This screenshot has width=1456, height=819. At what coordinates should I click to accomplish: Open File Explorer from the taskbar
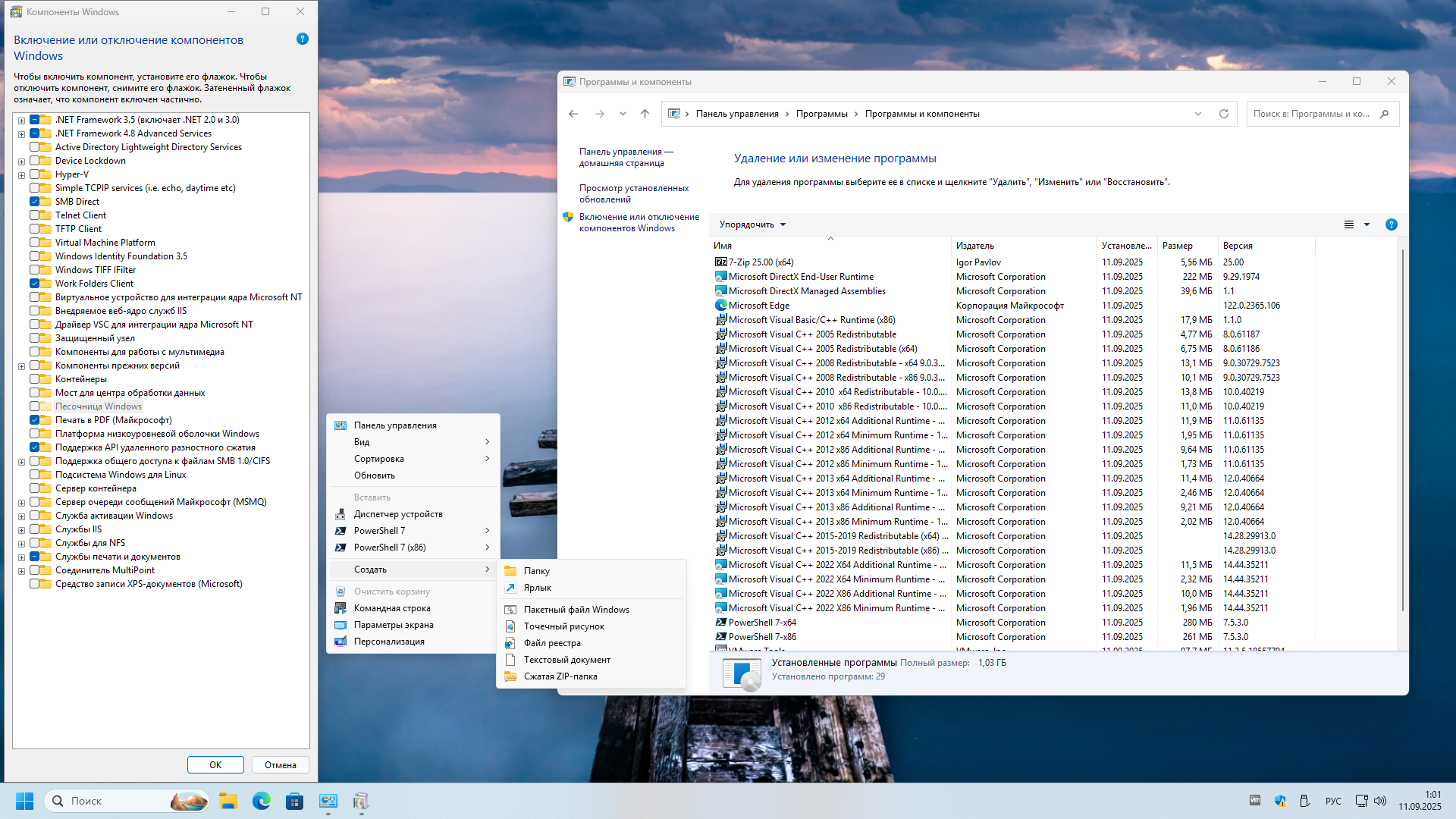[x=228, y=801]
